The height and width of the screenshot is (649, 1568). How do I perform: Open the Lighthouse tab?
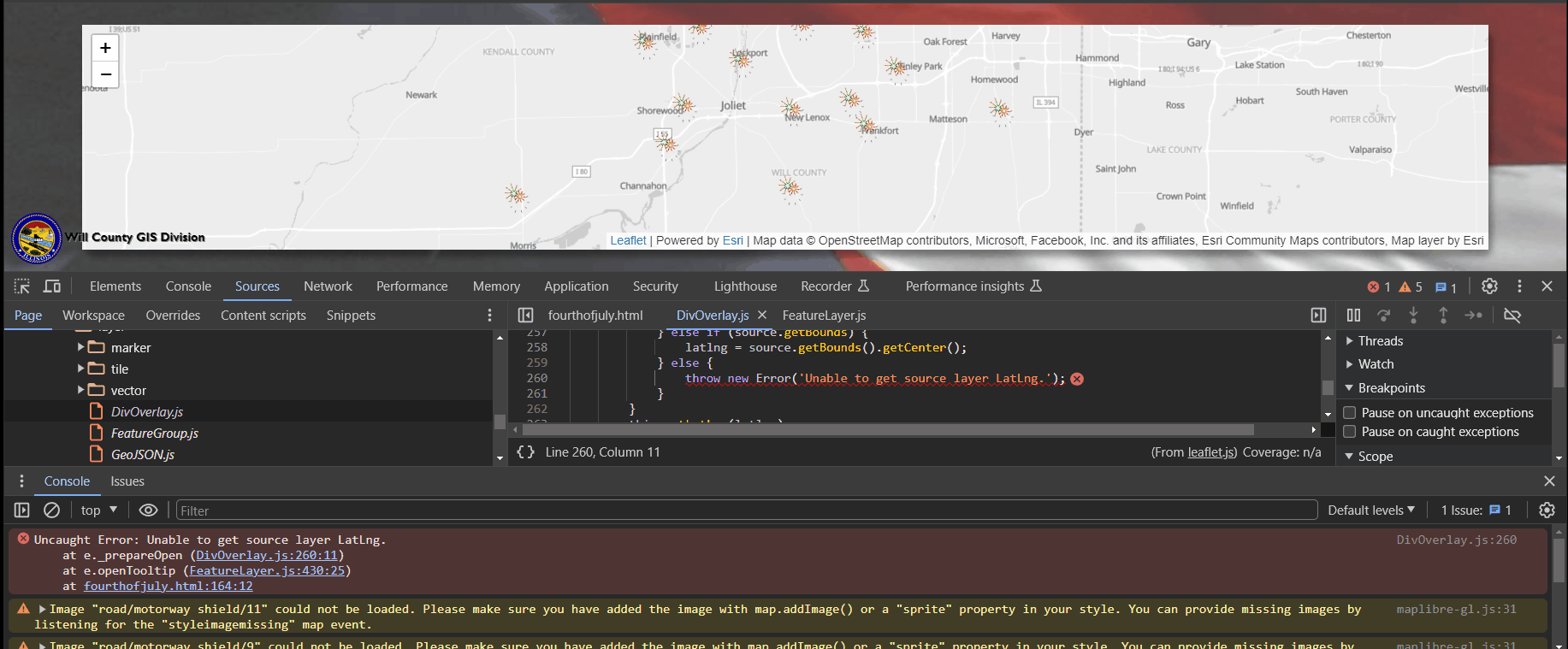point(745,286)
